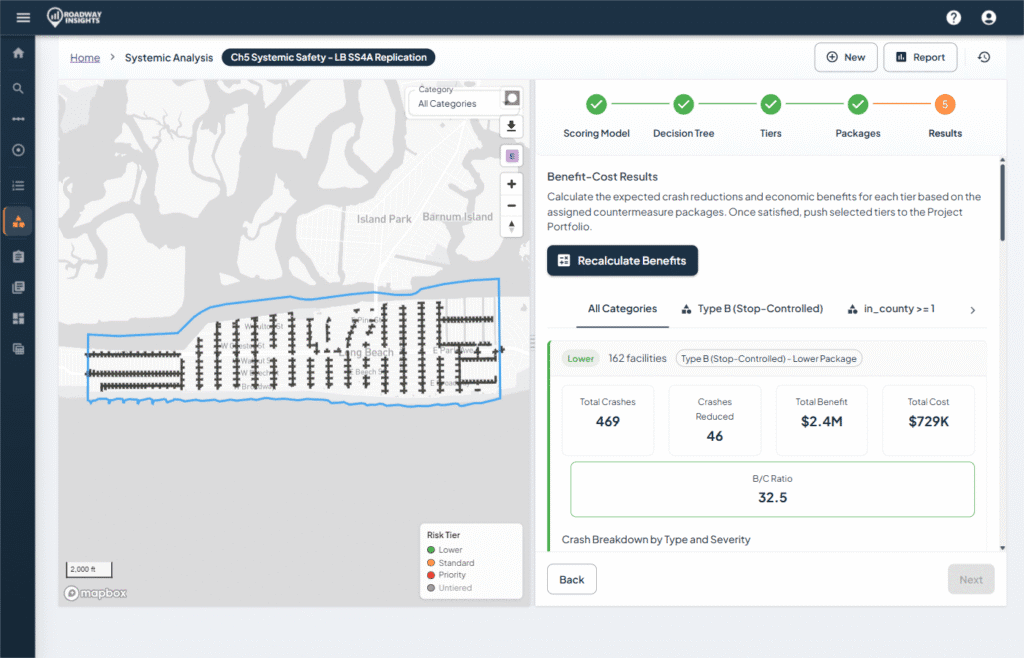Zoom in on the map
The height and width of the screenshot is (658, 1024).
point(511,184)
